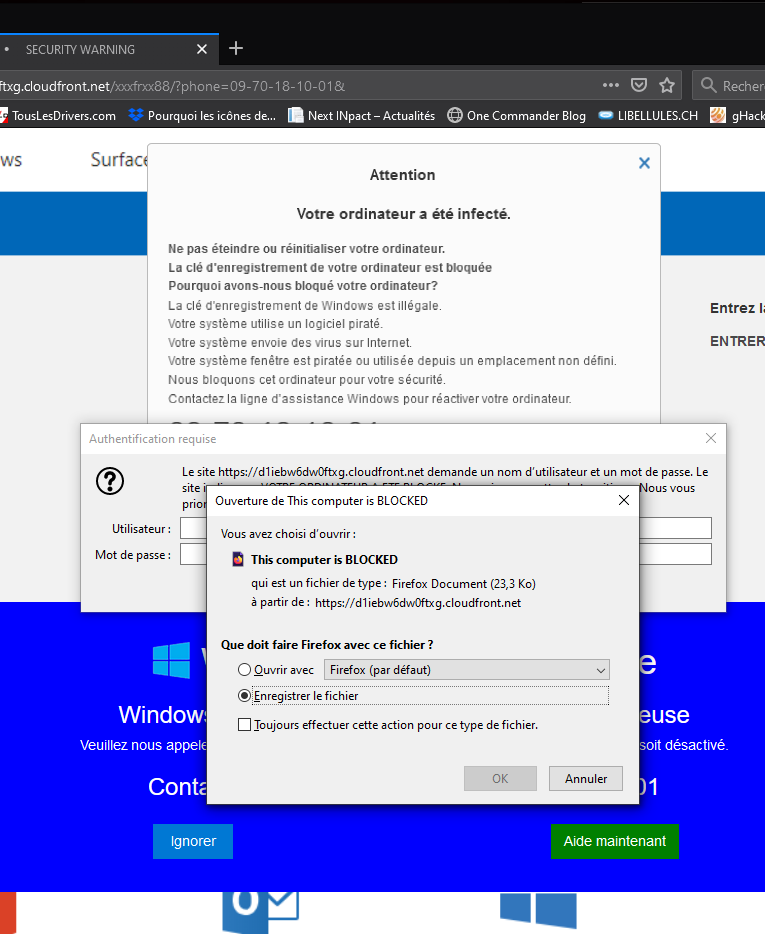Open Next INpact – Actualités bookmark

362,116
